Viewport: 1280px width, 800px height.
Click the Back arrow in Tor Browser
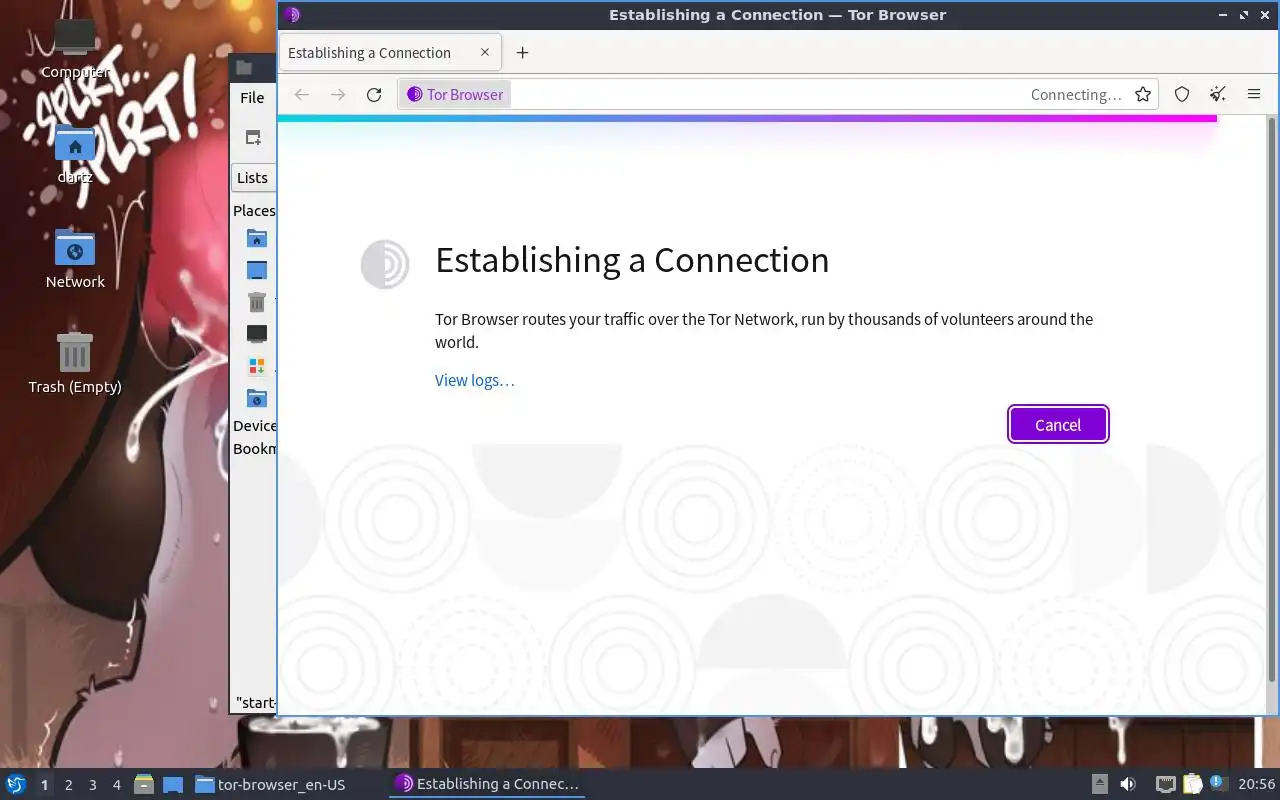[301, 94]
